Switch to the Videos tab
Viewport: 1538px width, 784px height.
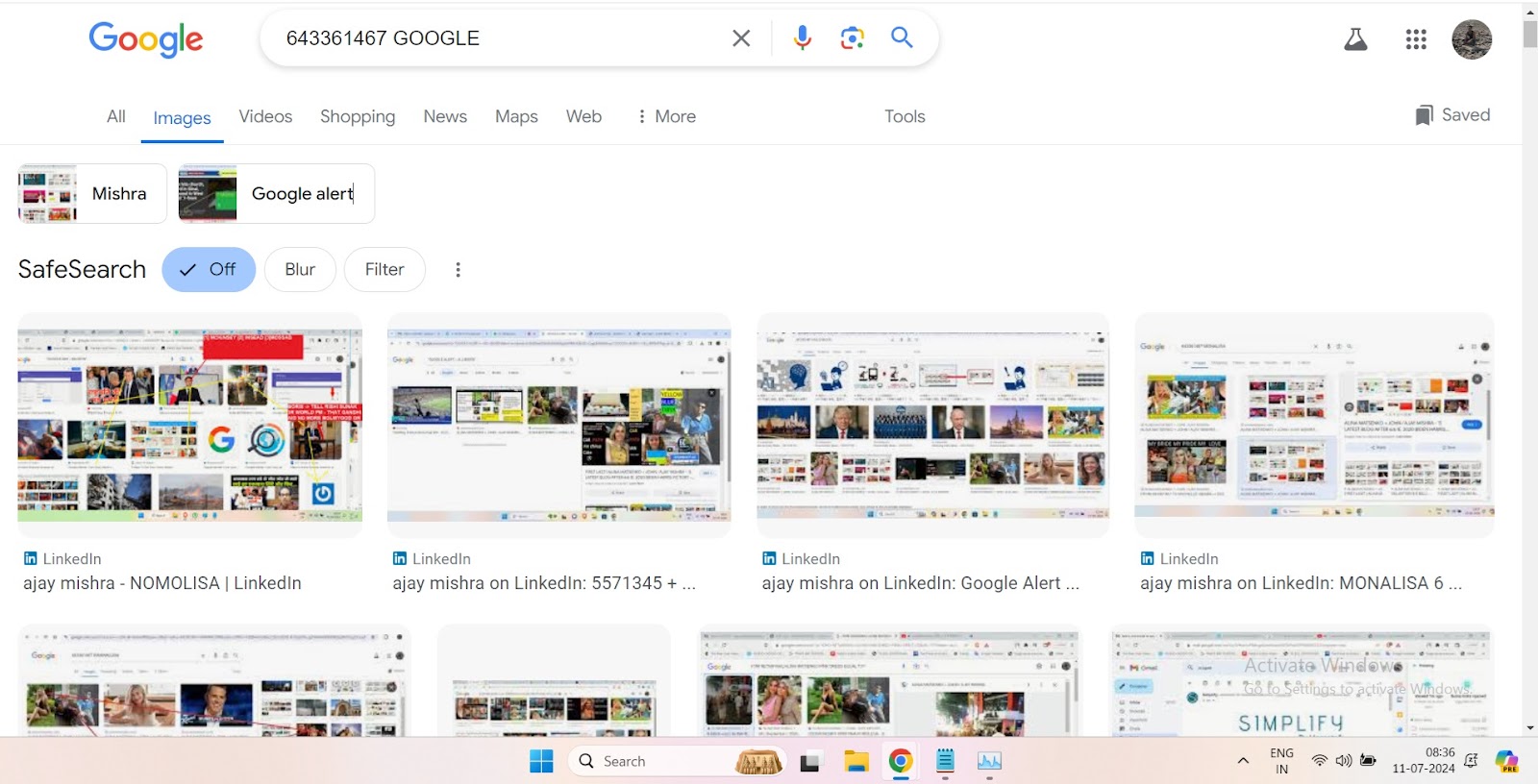[x=265, y=116]
